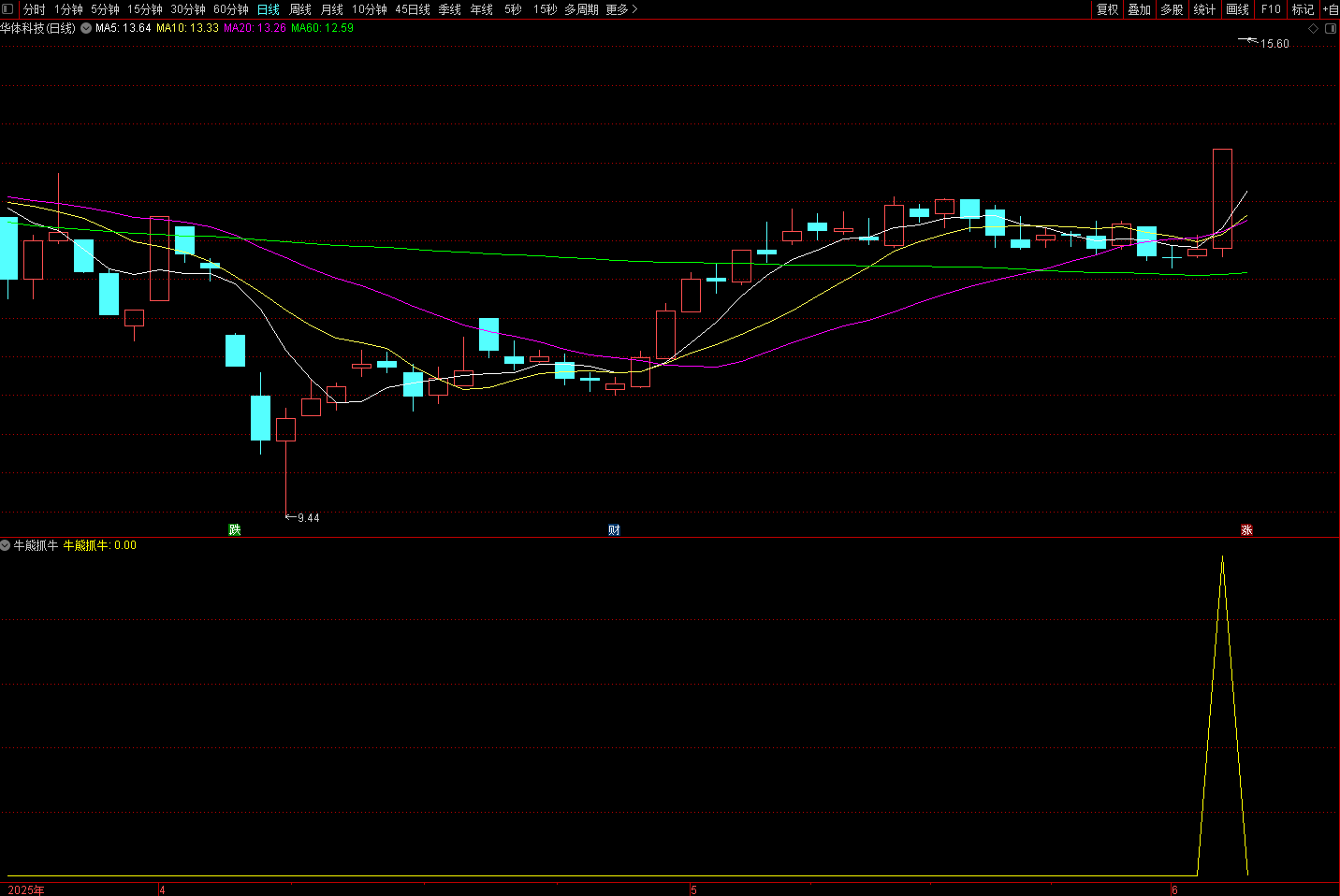Select the 30分钟 period tab
The width and height of the screenshot is (1340, 896).
188,9
